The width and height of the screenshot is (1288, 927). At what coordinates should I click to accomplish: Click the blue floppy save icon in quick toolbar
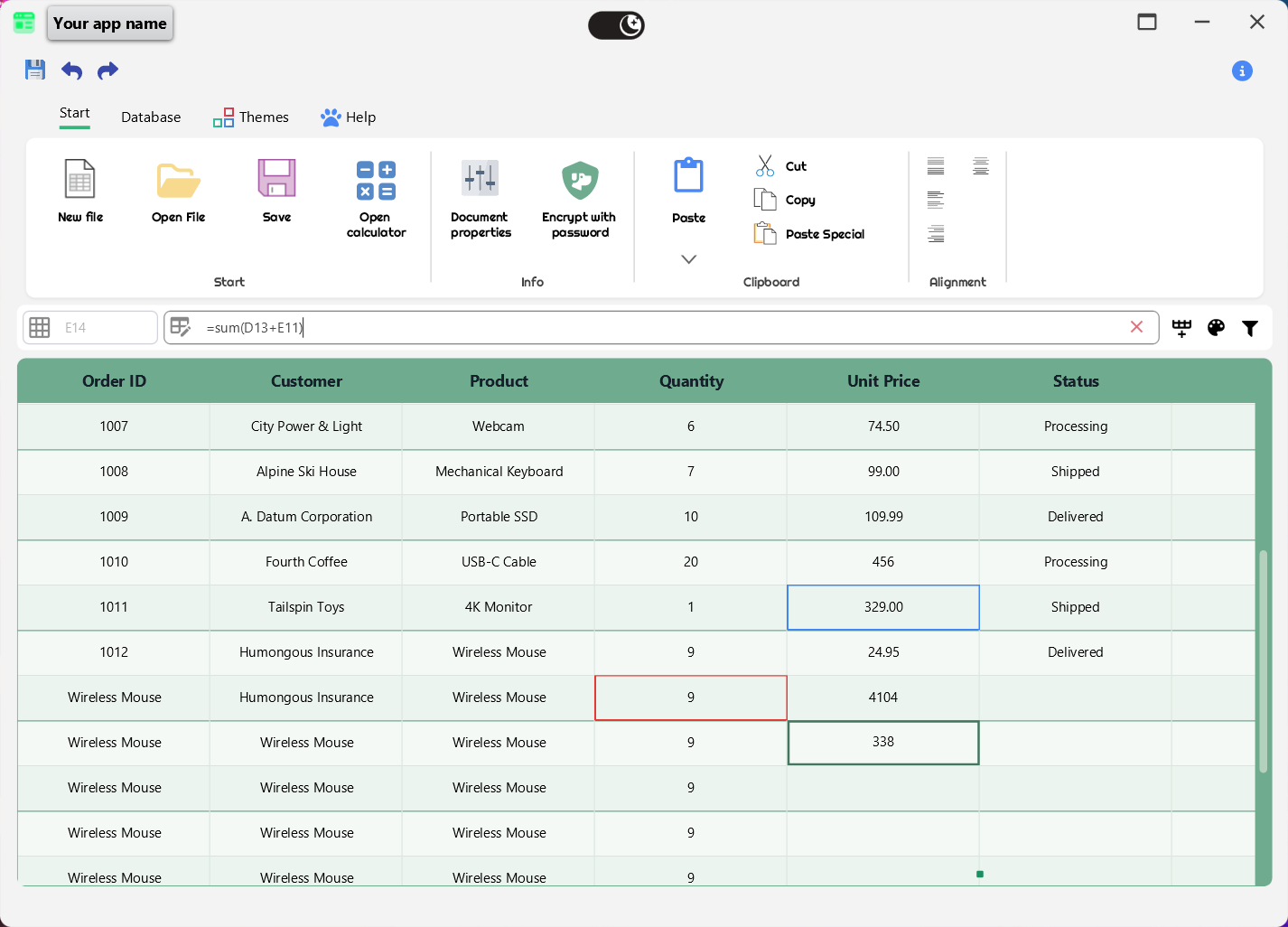tap(35, 70)
